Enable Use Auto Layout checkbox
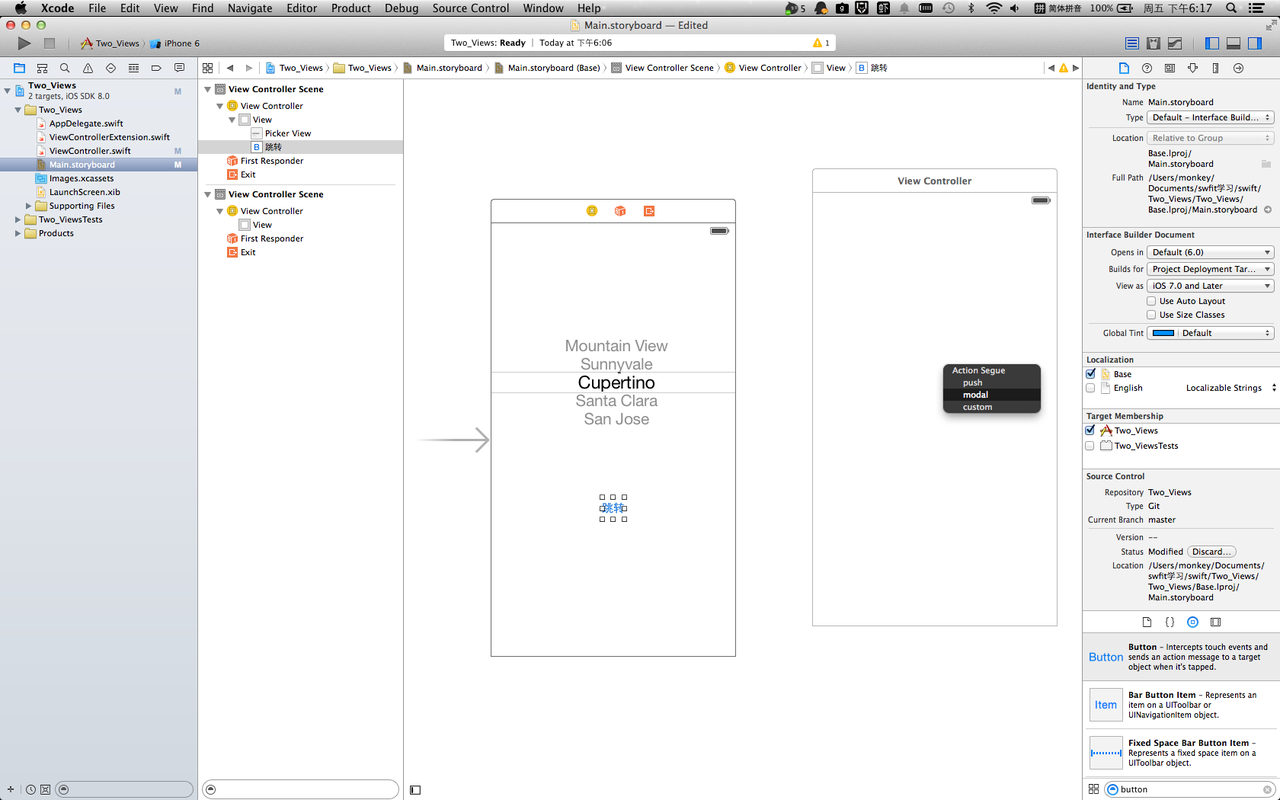Image resolution: width=1280 pixels, height=800 pixels. coord(1152,301)
